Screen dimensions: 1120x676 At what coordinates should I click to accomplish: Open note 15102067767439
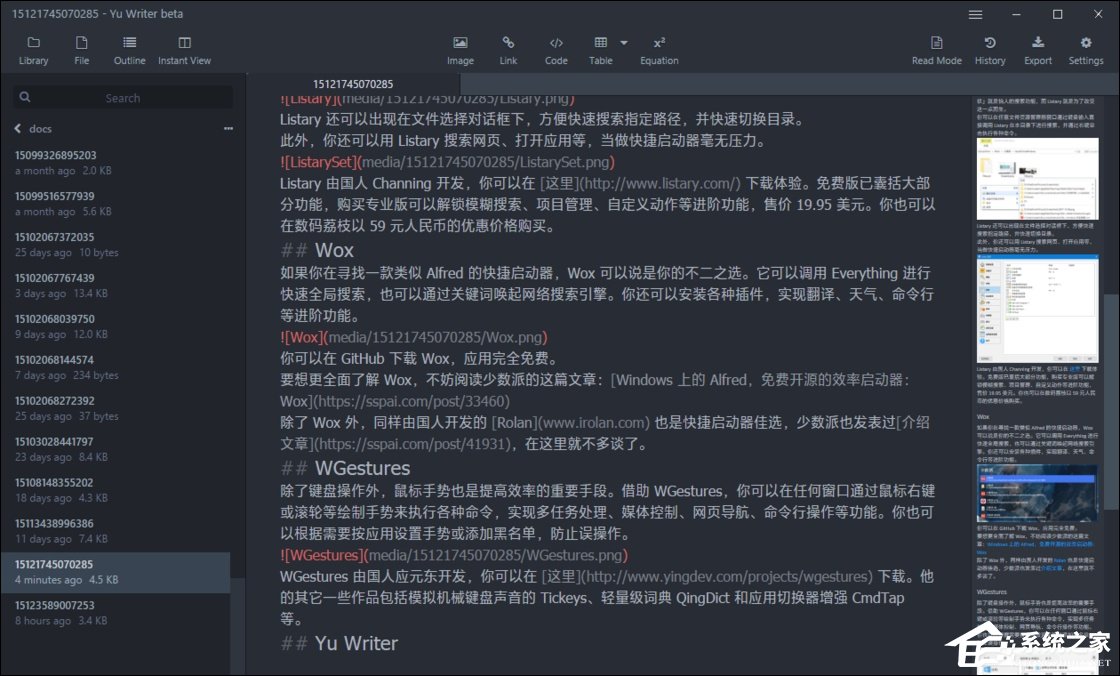[x=116, y=286]
